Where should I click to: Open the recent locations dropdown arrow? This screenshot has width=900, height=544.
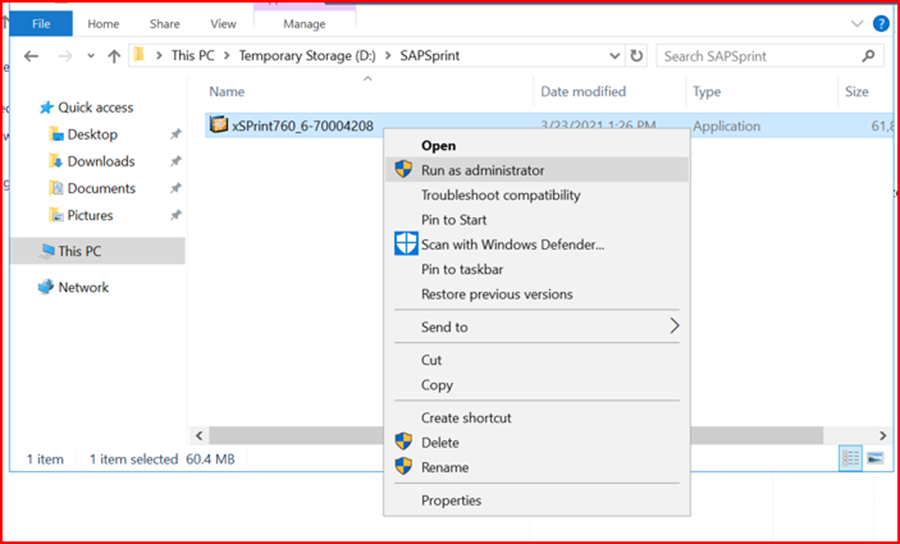pyautogui.click(x=91, y=56)
